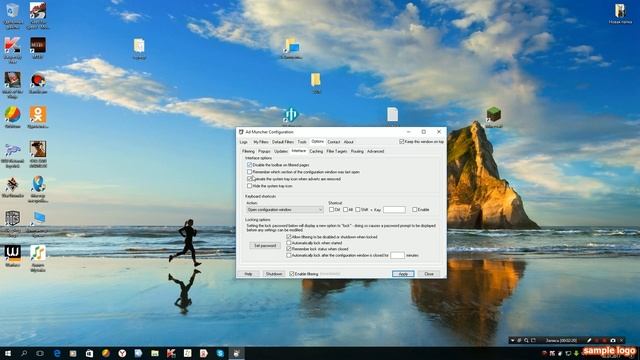Image resolution: width=640 pixels, height=360 pixels.
Task: Toggle Keep this window on top
Action: [402, 142]
